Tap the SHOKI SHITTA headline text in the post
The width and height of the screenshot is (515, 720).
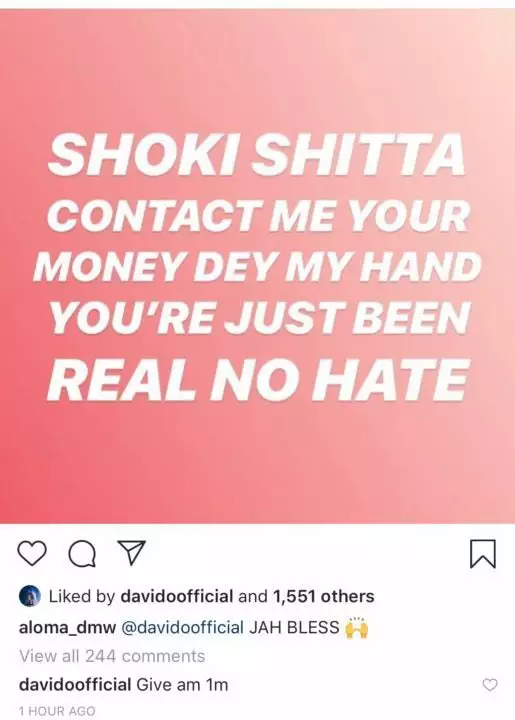point(257,155)
